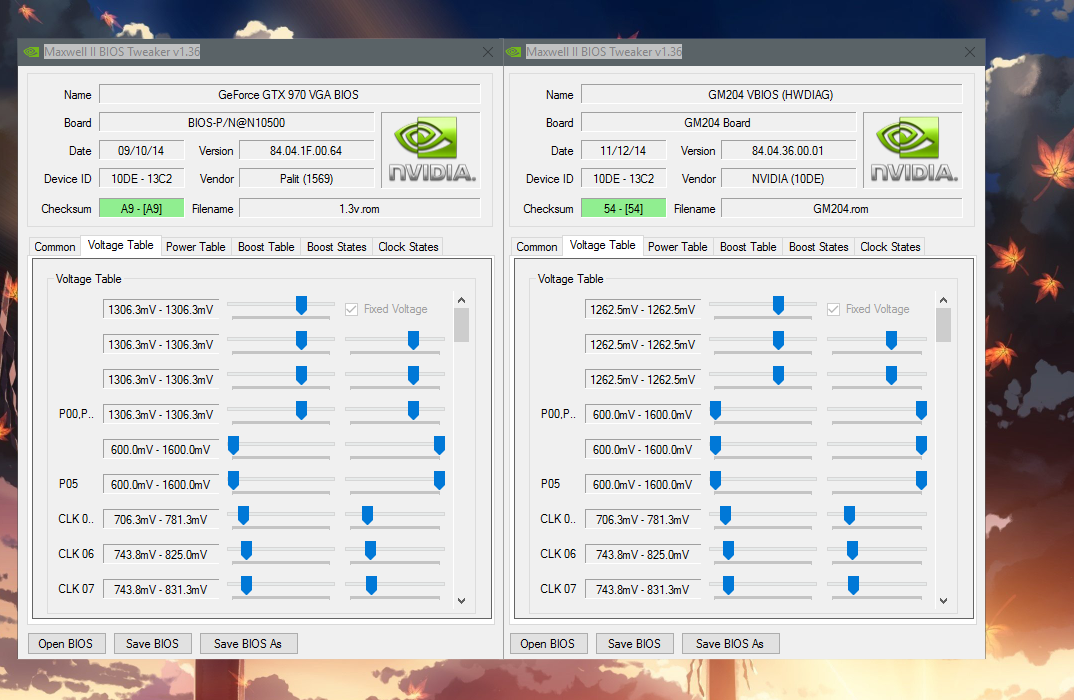Click the title bar app icon of right window
Image resolution: width=1074 pixels, height=700 pixels.
pos(514,52)
